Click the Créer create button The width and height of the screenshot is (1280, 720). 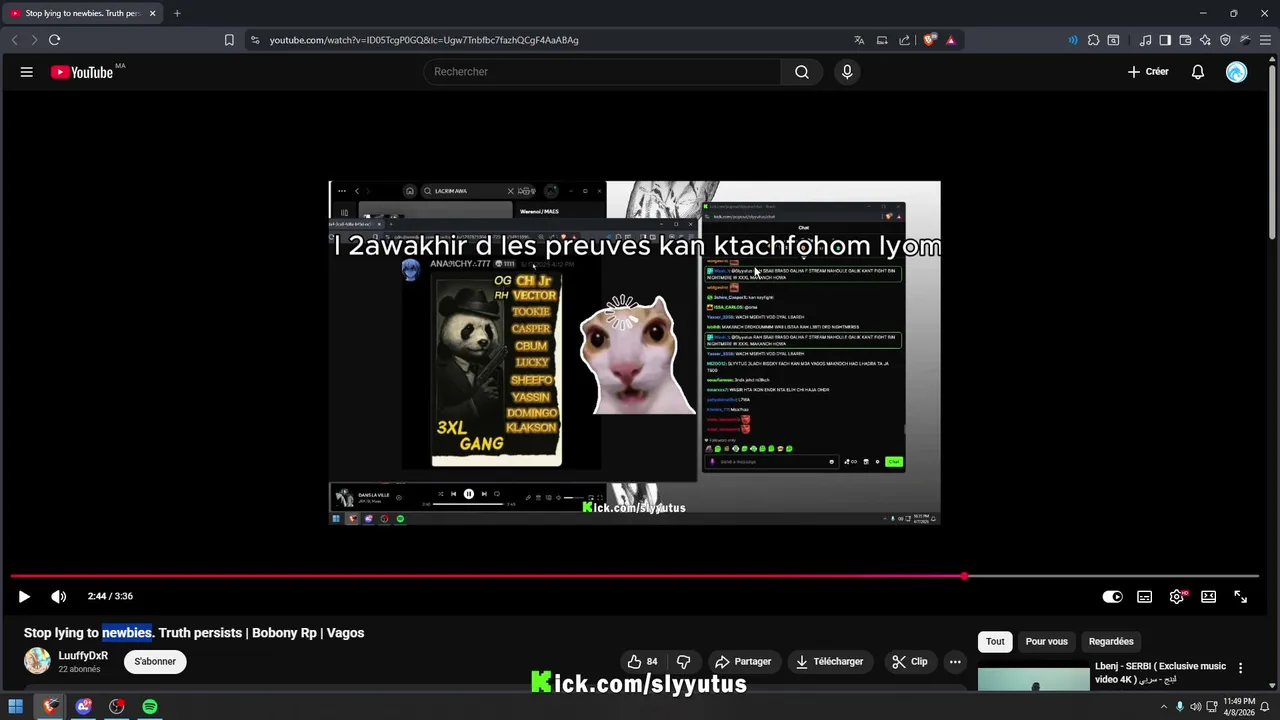pos(1148,72)
